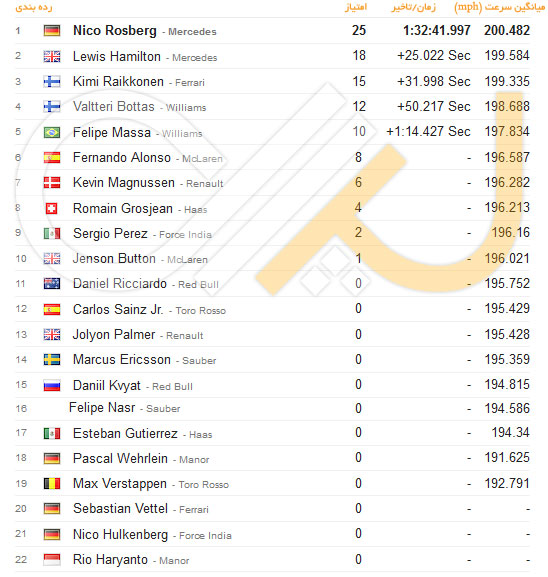Click the Swiss flag next to Romain Grosjean
Viewport: 548px width, 577px height.
52,209
